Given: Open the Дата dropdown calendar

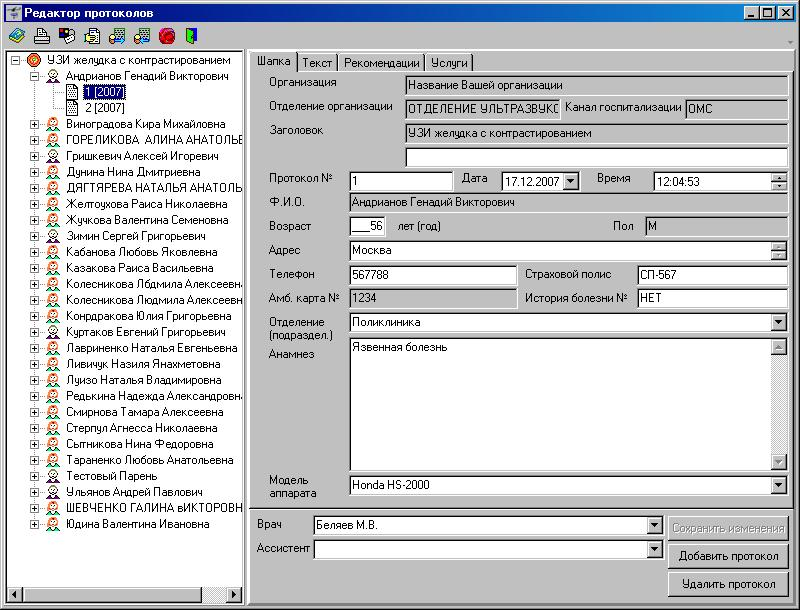Looking at the screenshot, I should click(571, 182).
